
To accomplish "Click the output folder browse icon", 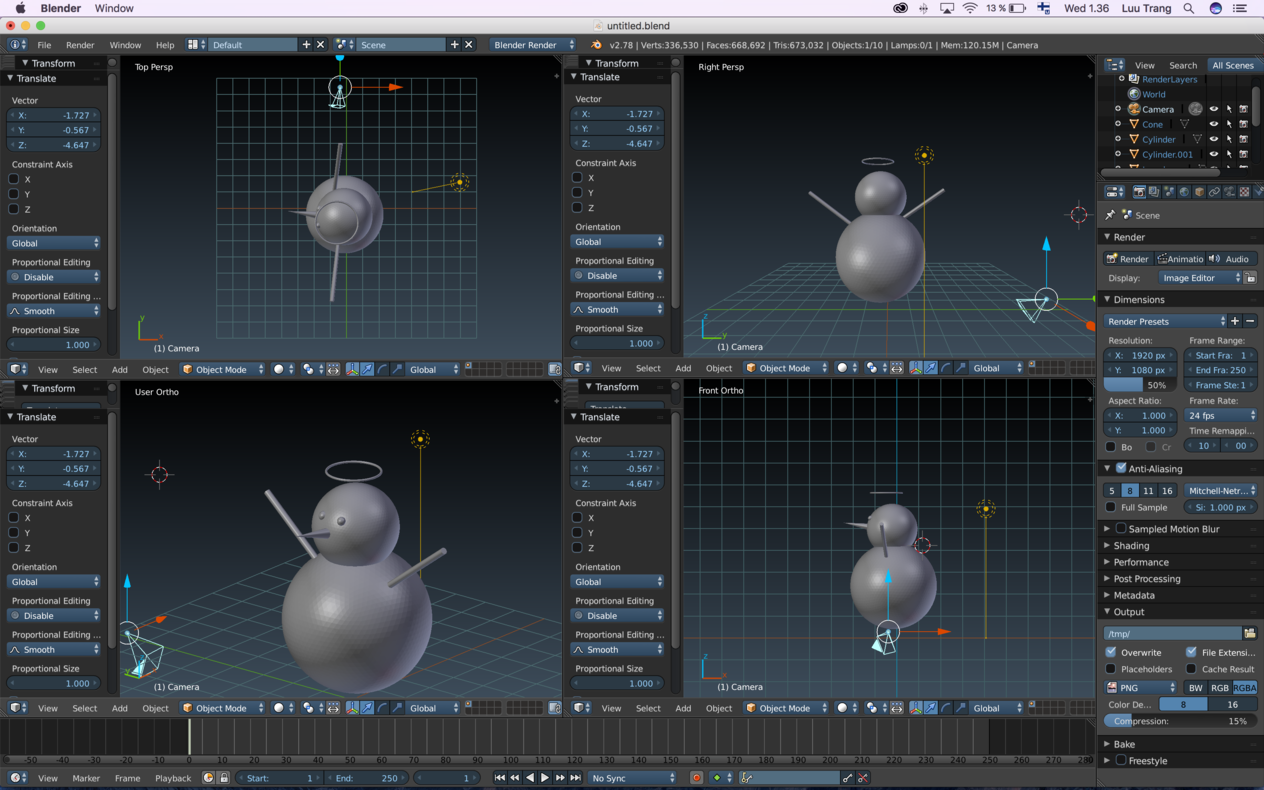I will coord(1249,633).
